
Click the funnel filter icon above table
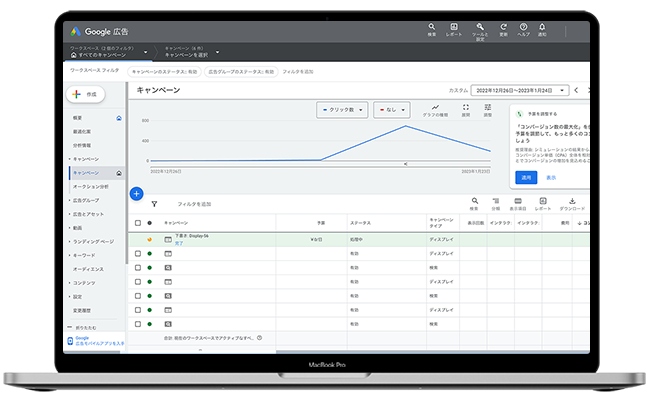pyautogui.click(x=154, y=203)
